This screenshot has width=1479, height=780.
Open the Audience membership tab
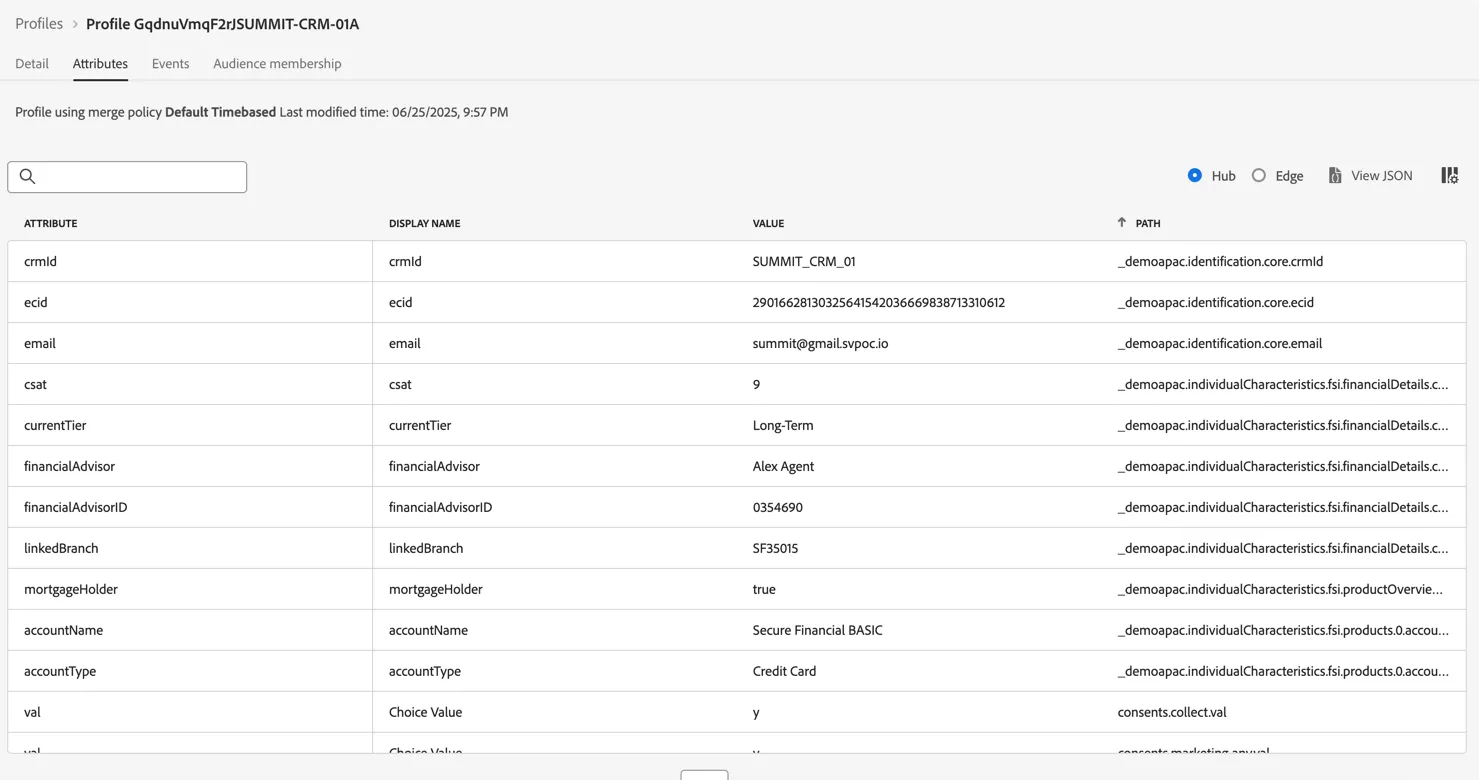click(277, 63)
